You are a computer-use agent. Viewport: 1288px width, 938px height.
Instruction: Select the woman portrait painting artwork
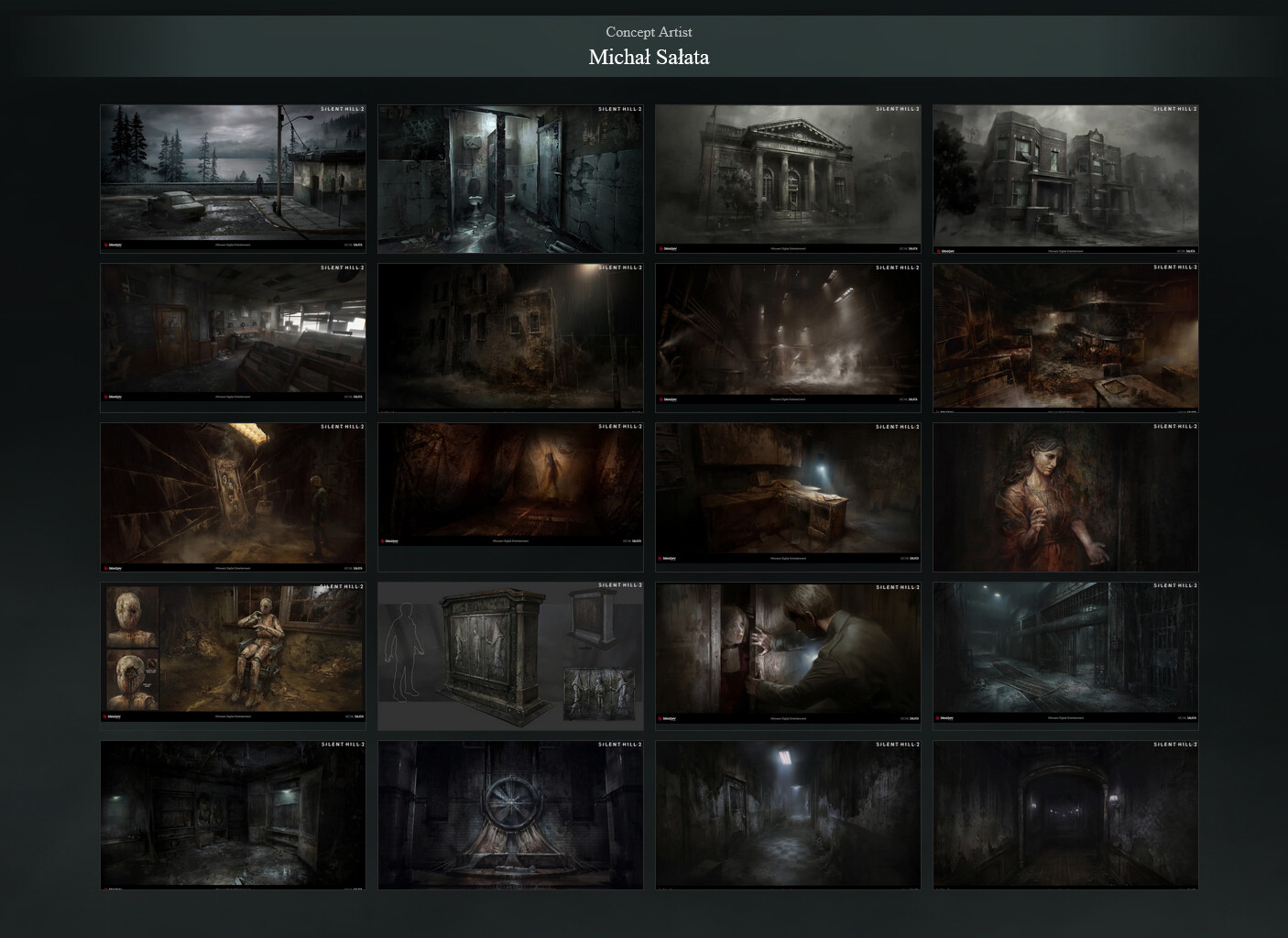pos(1065,496)
